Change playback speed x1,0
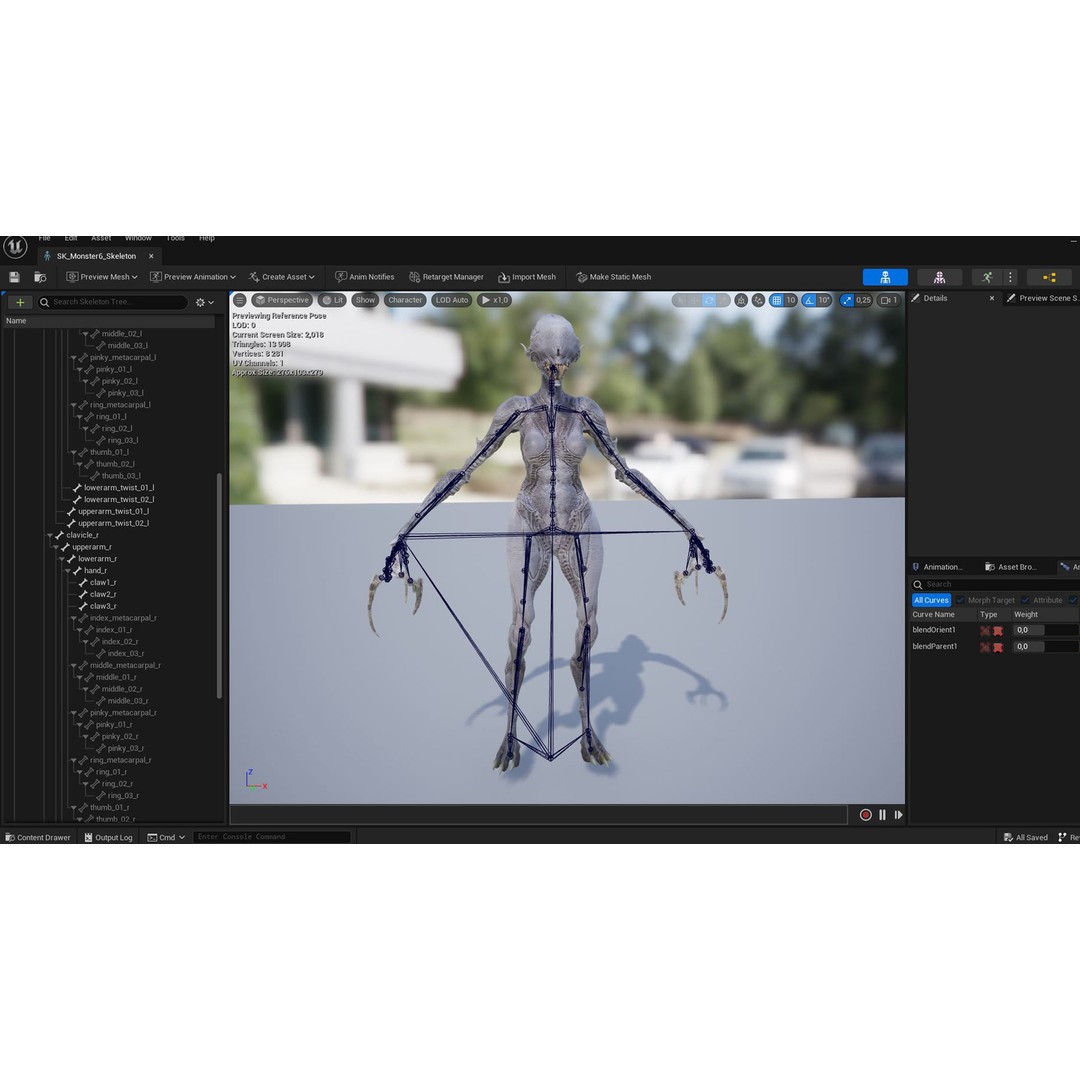1080x1080 pixels. click(x=495, y=300)
